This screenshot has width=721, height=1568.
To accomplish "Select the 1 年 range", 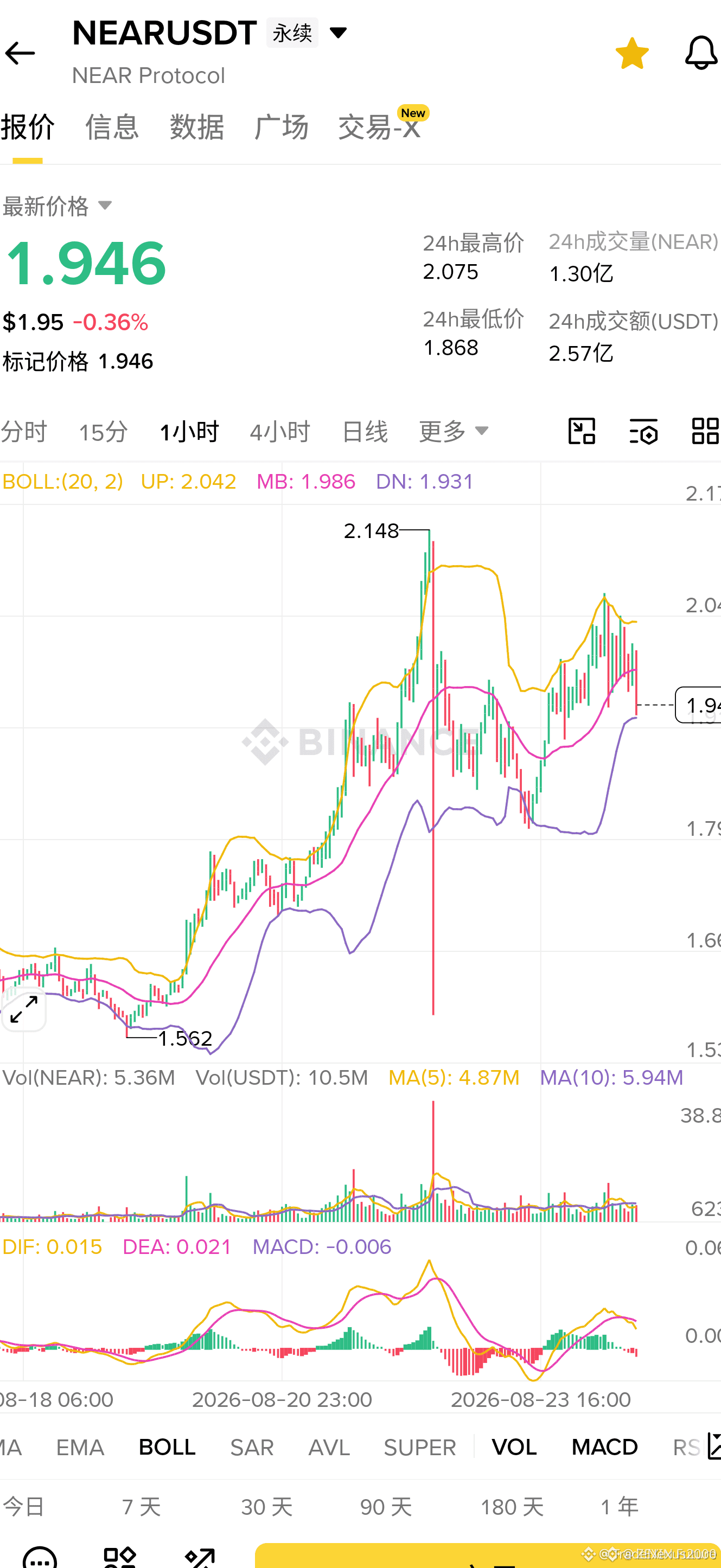I will tap(620, 1507).
